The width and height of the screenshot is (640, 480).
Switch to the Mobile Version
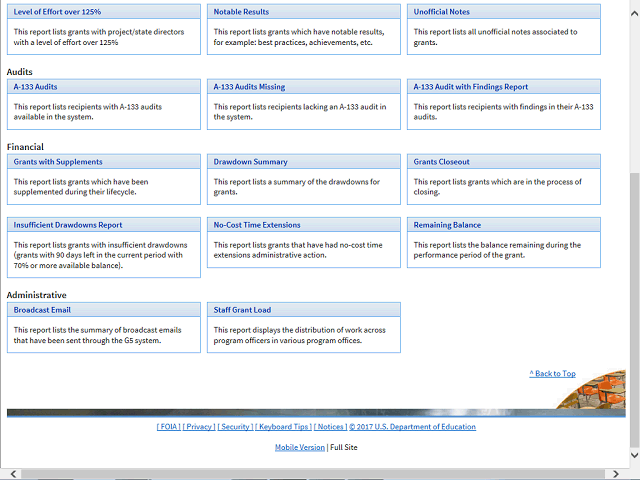point(300,448)
